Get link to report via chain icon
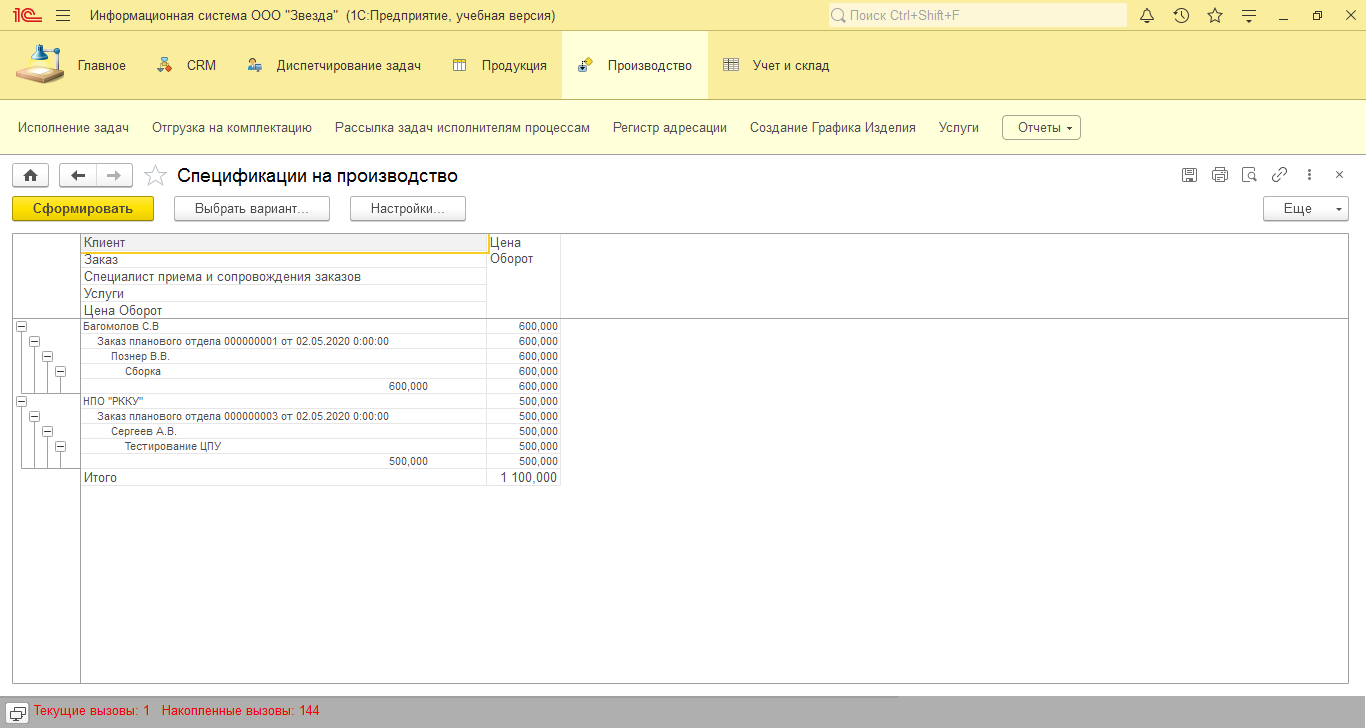 click(1279, 175)
